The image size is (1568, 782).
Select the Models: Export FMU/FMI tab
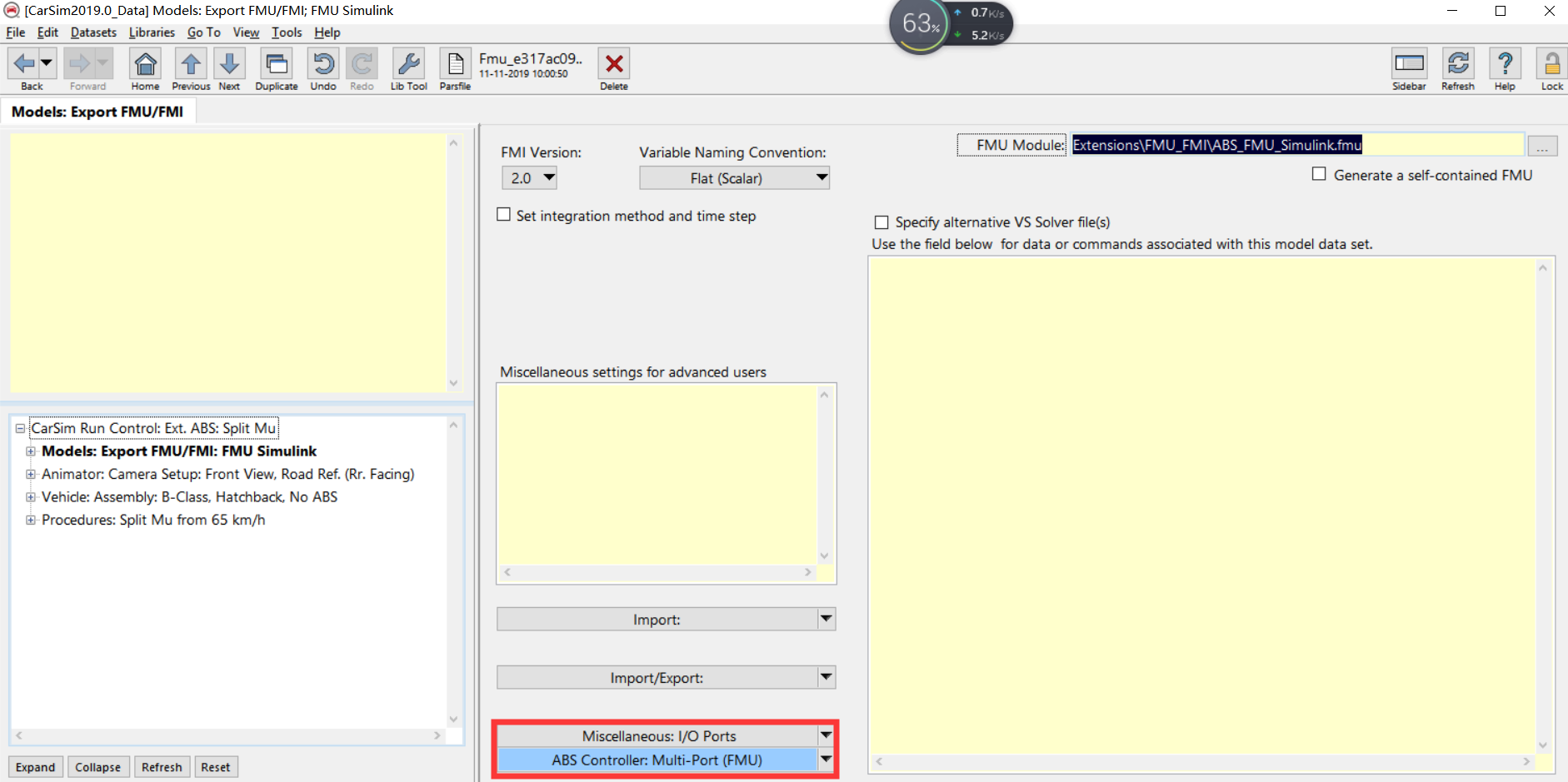point(97,112)
